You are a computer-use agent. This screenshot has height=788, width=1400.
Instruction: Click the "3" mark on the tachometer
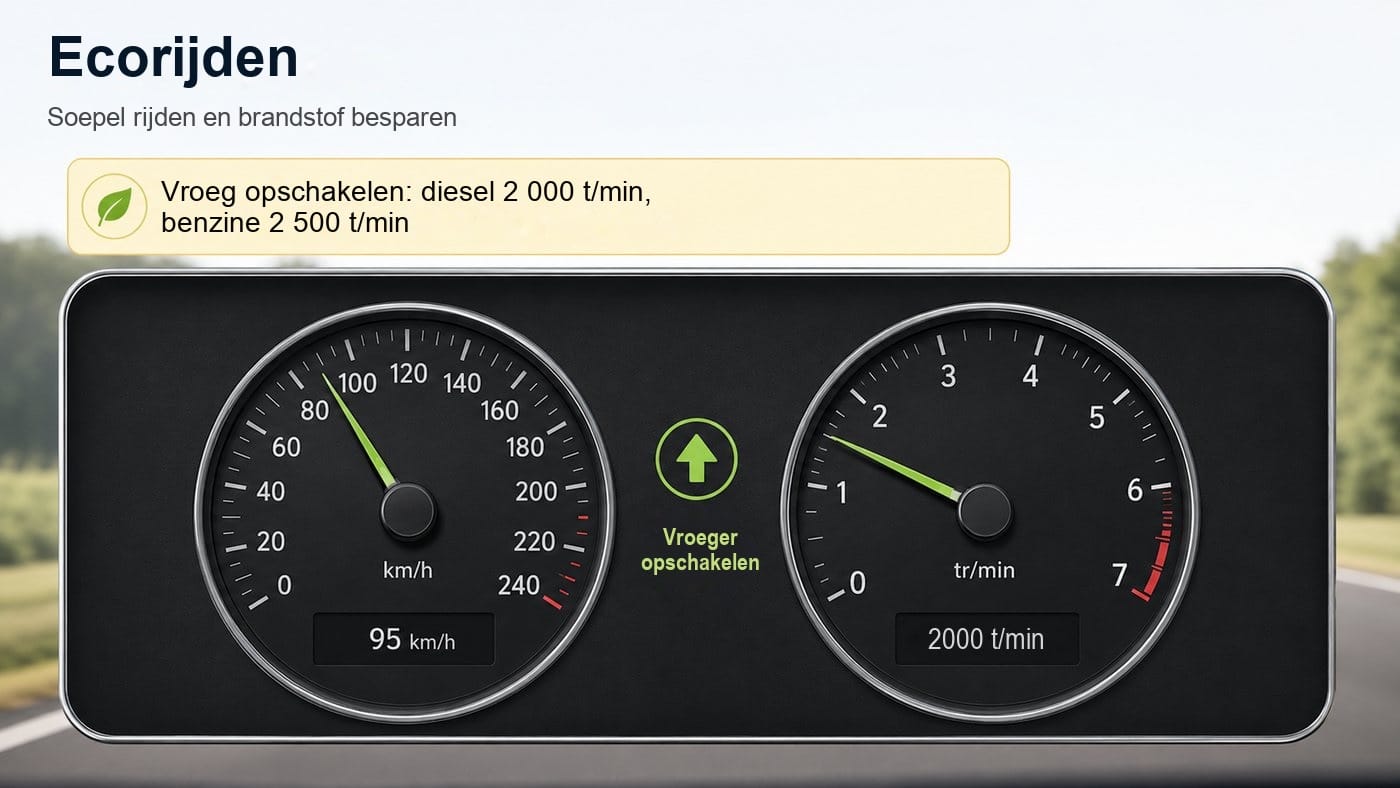(x=949, y=376)
